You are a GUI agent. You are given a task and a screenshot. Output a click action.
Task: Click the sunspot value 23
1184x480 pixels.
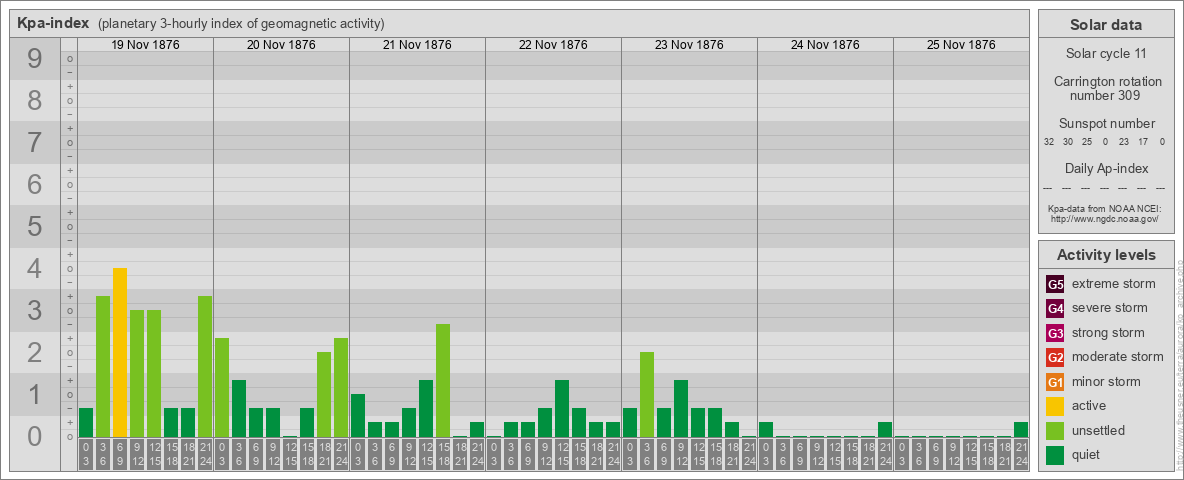coord(1123,142)
